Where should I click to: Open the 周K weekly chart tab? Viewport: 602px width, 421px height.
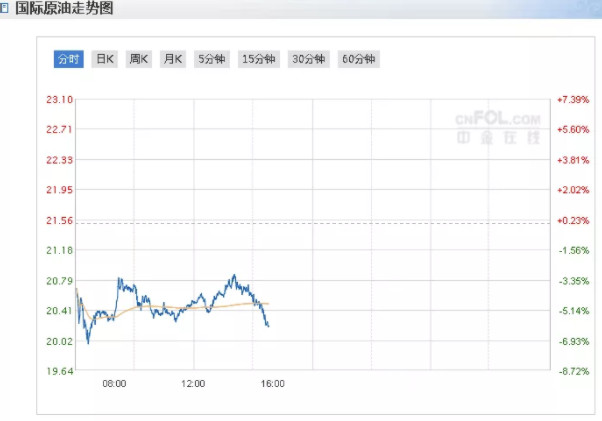tap(139, 59)
